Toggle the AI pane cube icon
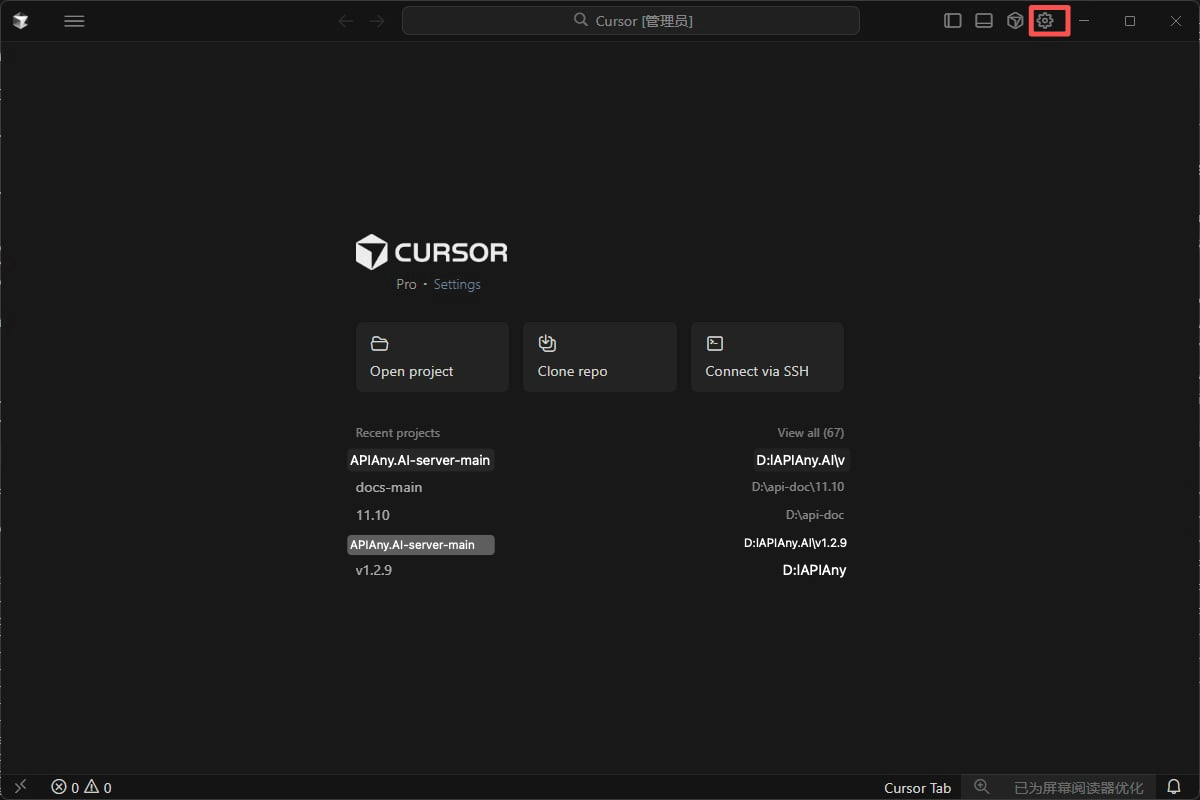The height and width of the screenshot is (800, 1200). coord(1015,21)
